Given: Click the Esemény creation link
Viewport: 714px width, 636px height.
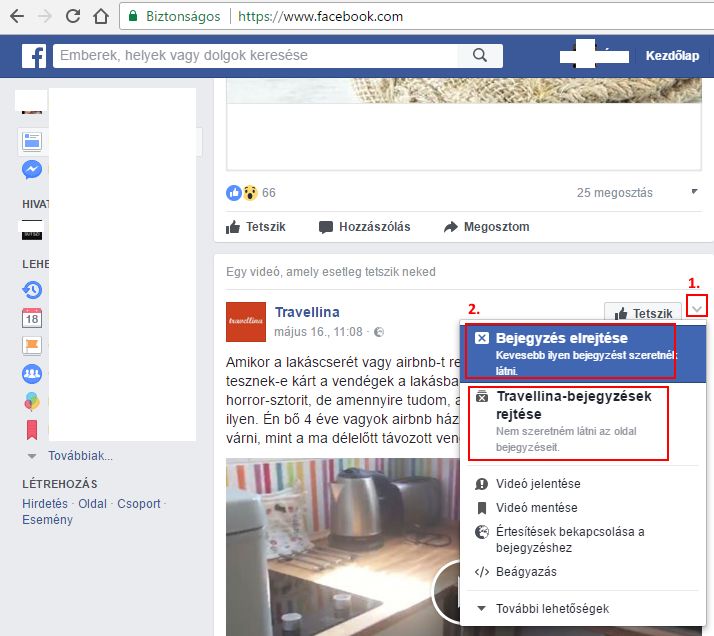Looking at the screenshot, I should pyautogui.click(x=47, y=520).
